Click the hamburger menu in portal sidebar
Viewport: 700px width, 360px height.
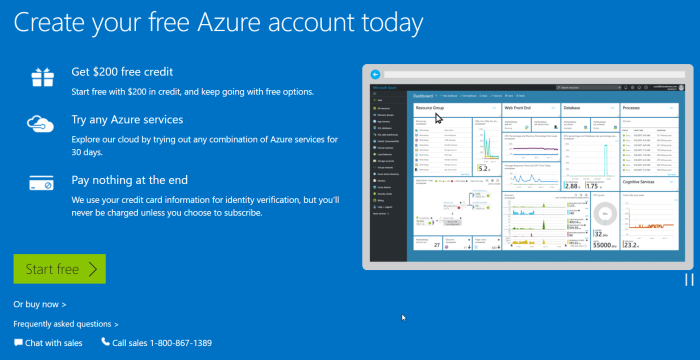coord(375,93)
